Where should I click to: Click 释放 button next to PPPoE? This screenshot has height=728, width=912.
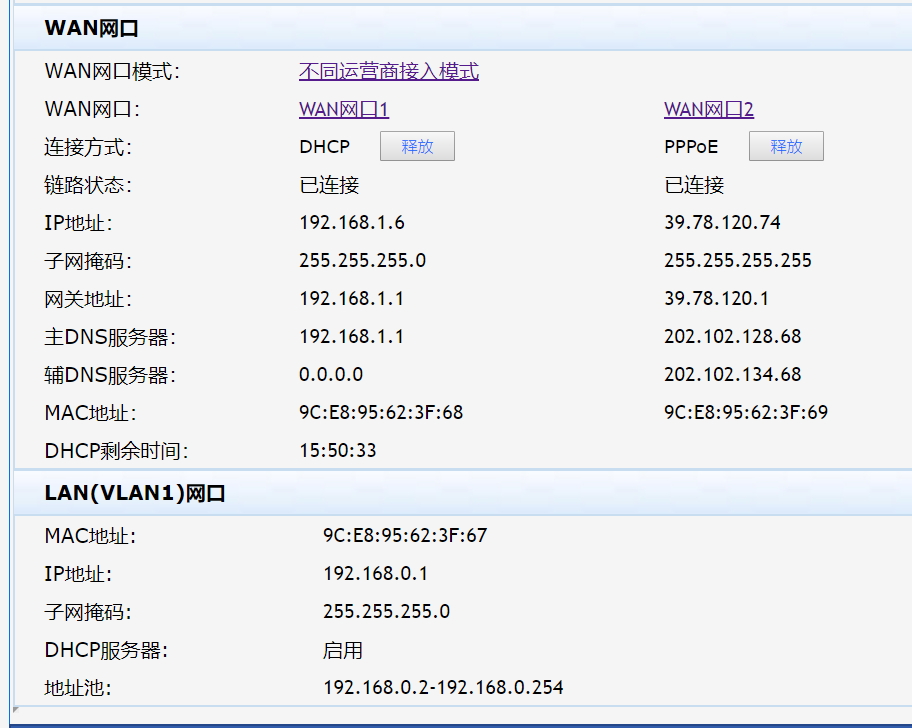[786, 147]
